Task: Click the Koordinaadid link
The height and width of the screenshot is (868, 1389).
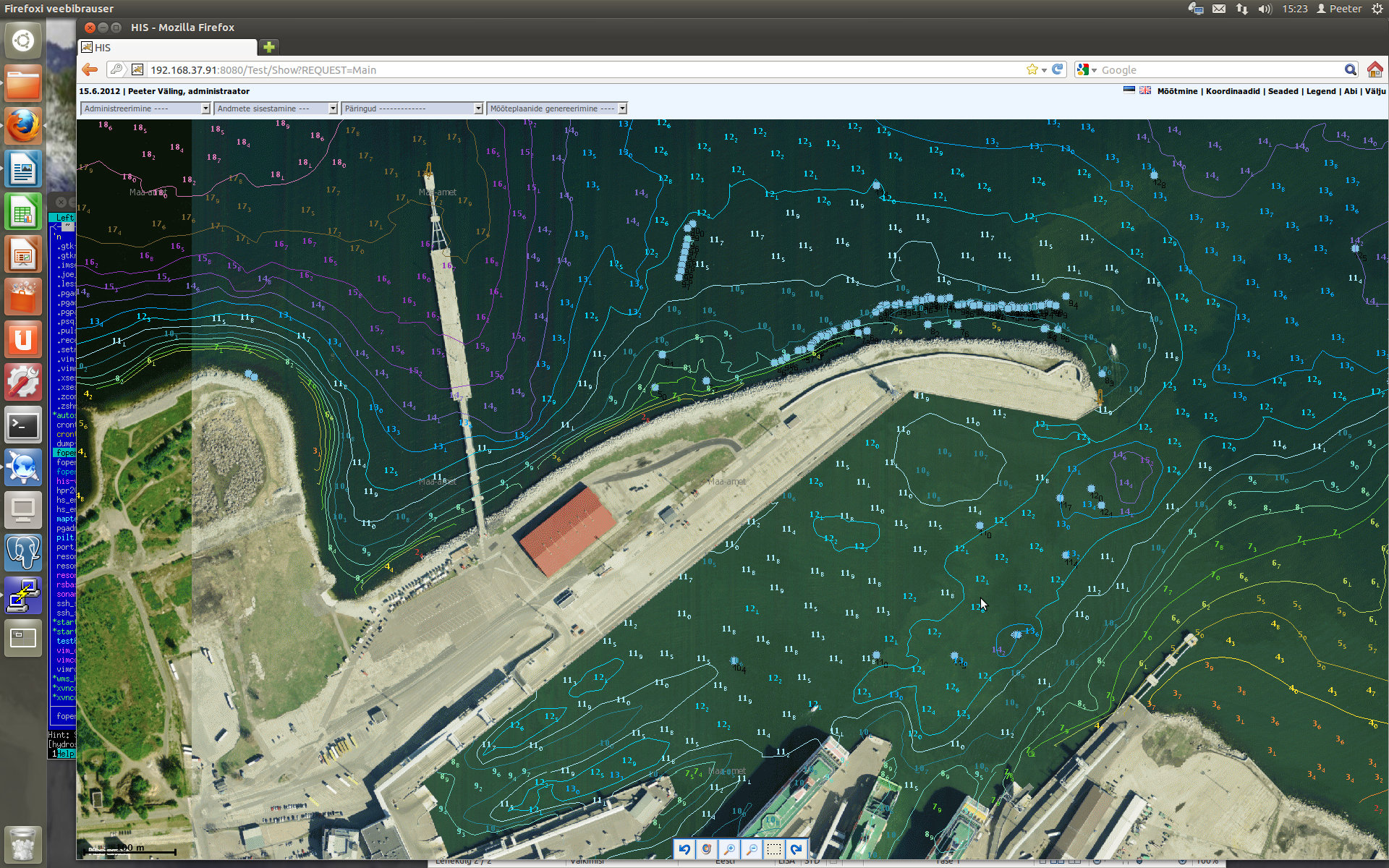Action: (x=1232, y=91)
